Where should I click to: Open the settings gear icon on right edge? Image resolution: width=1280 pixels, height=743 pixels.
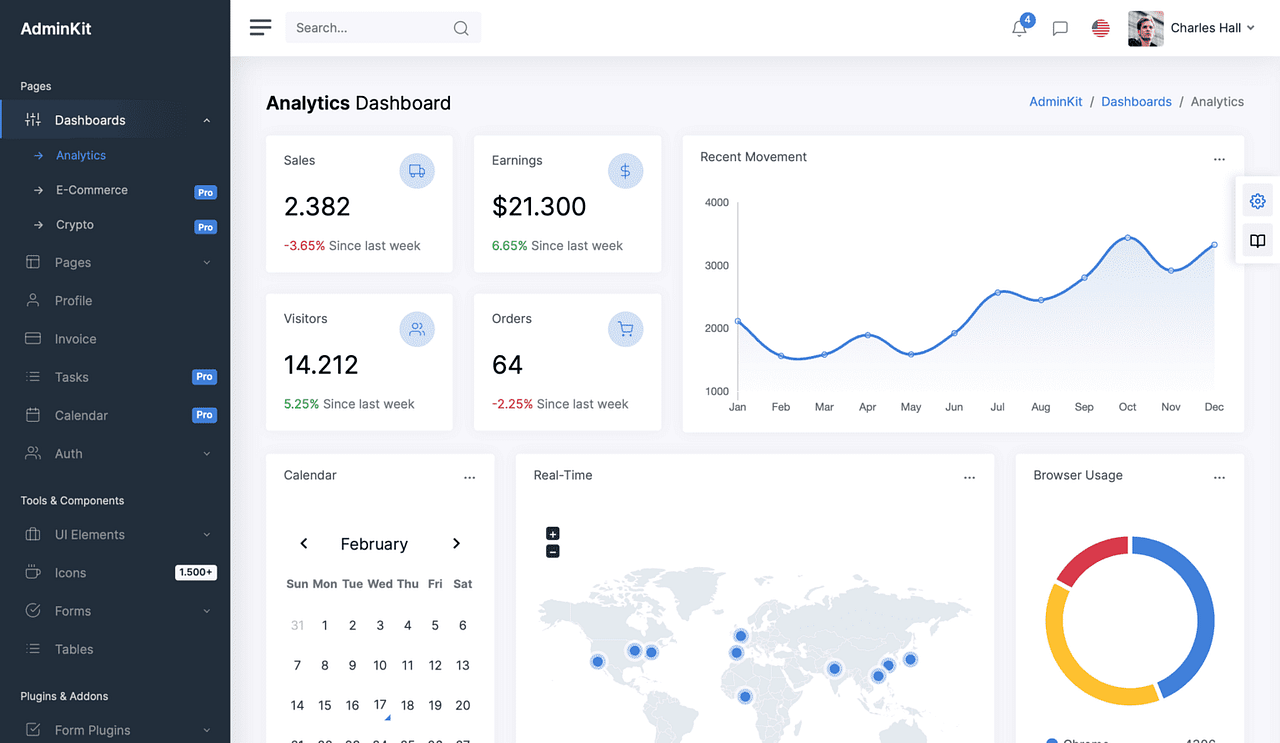click(1257, 200)
